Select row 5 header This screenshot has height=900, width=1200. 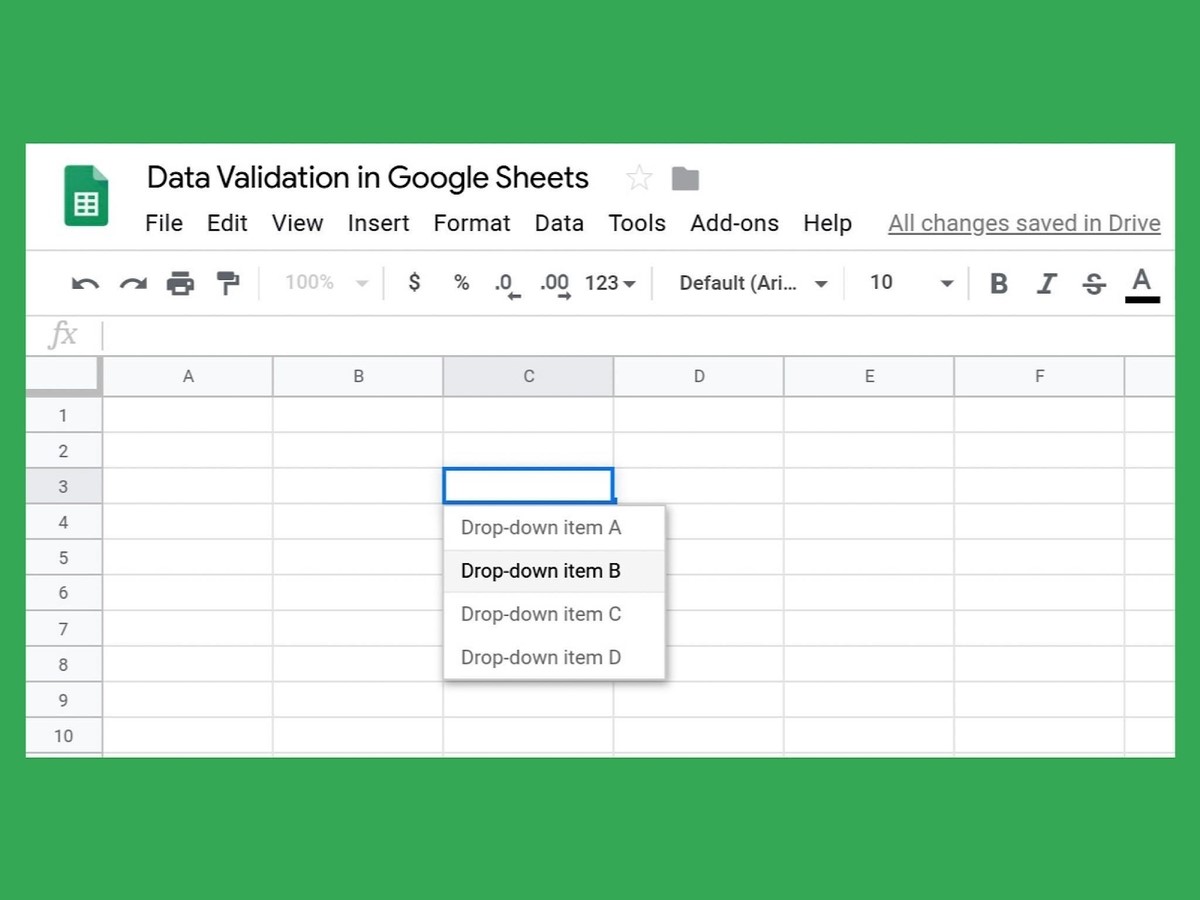pyautogui.click(x=63, y=557)
